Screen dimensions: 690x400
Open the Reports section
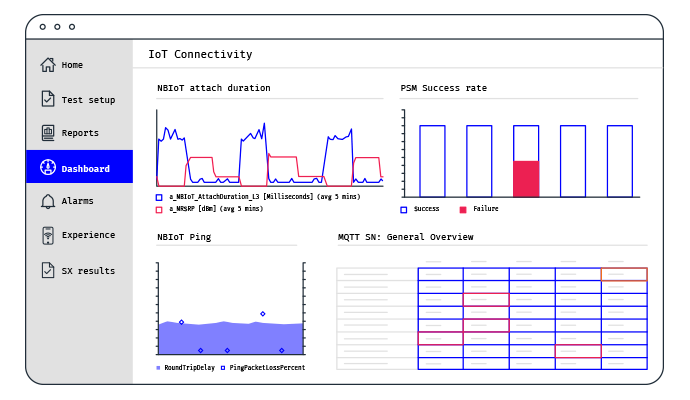point(79,133)
